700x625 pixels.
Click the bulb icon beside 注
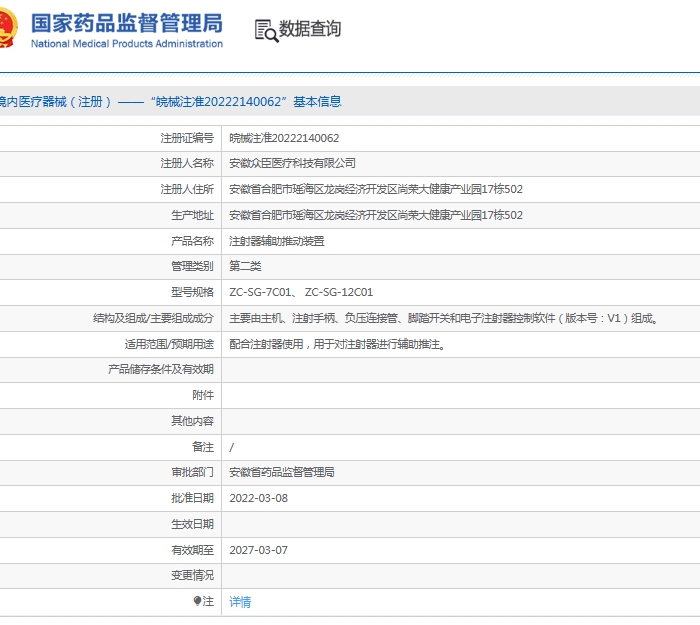[197, 601]
